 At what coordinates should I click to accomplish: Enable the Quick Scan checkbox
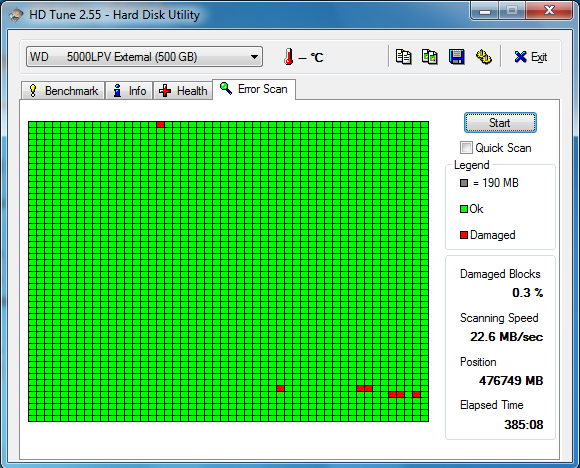[466, 148]
